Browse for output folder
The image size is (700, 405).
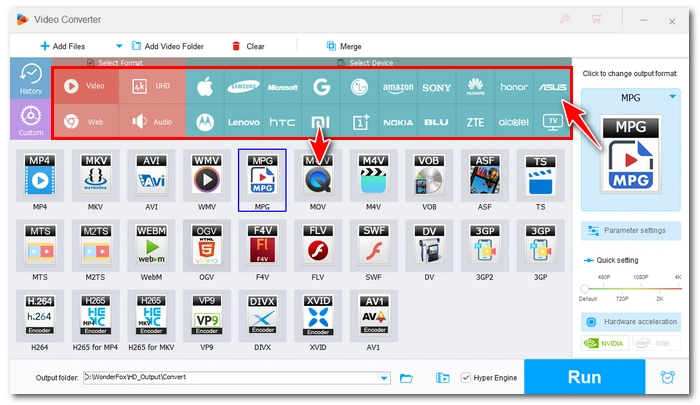click(x=406, y=378)
